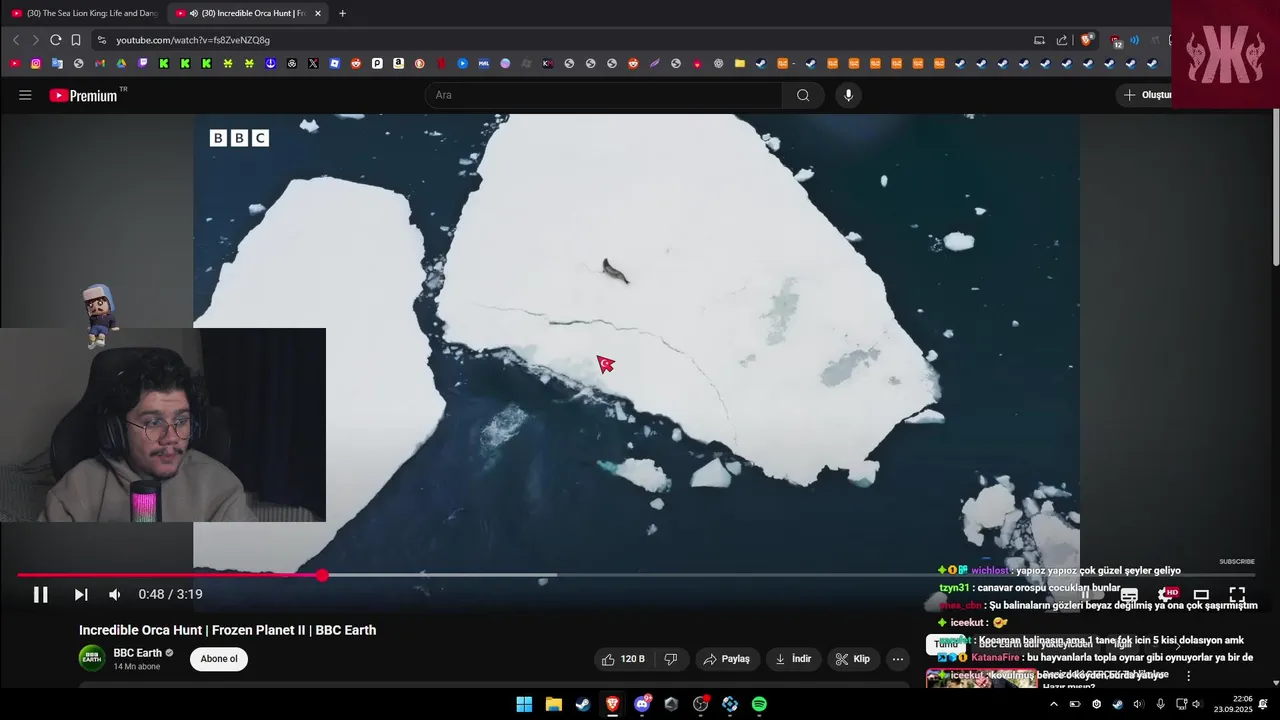Open the Oluştur create menu
The height and width of the screenshot is (720, 1280).
[x=1146, y=95]
